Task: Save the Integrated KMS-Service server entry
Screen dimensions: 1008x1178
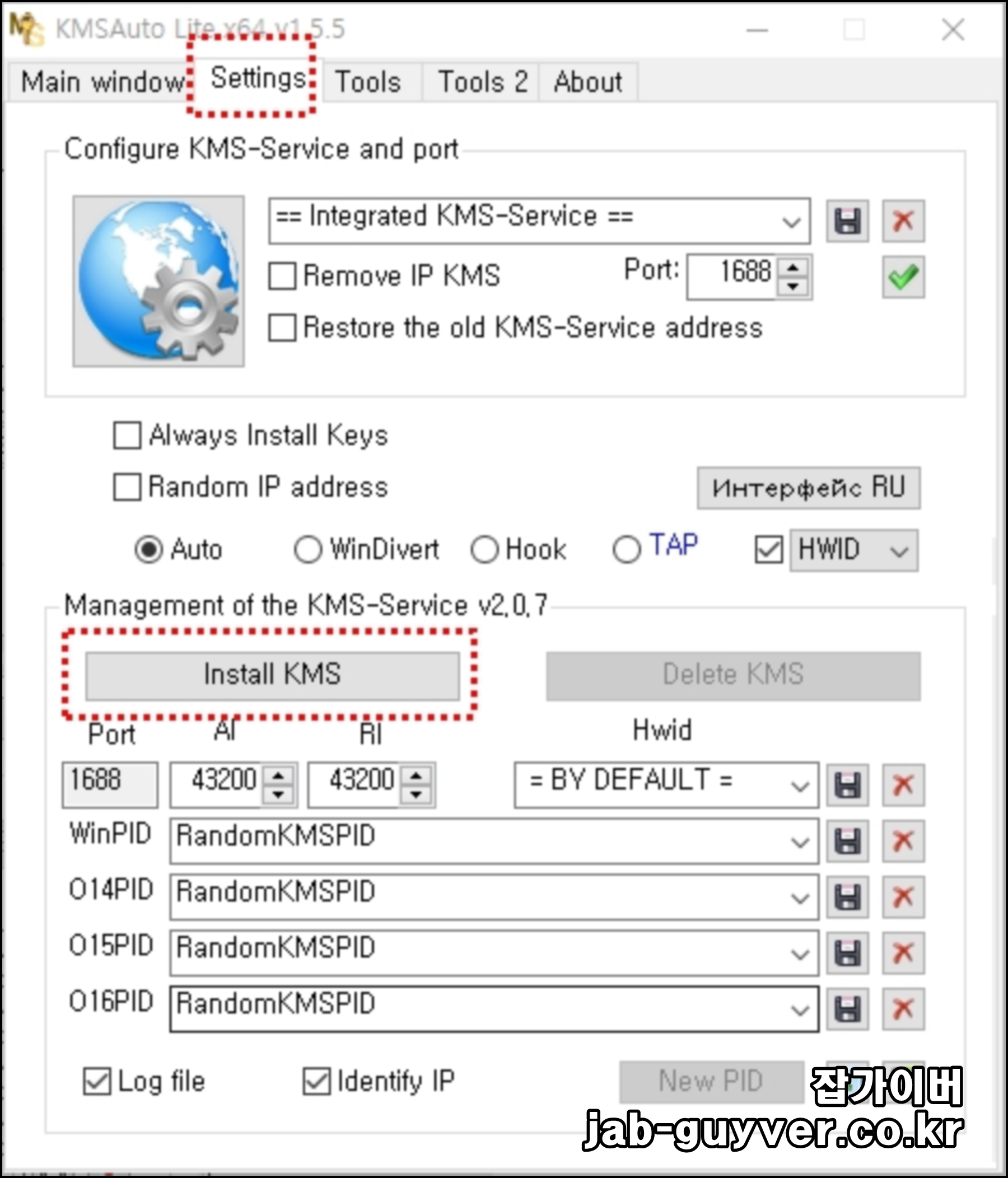Action: [x=847, y=221]
